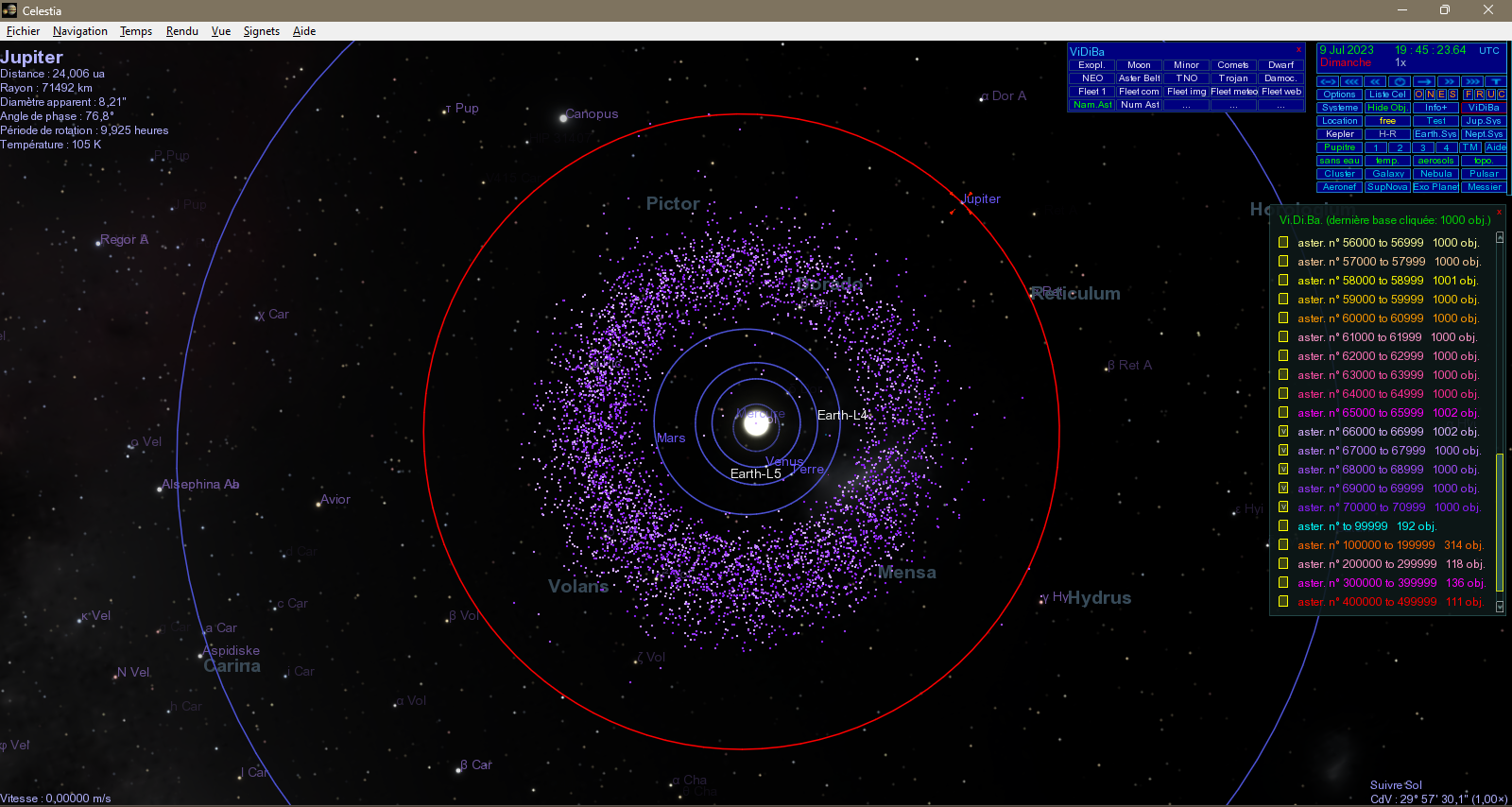Select the Nam.Ast button in ViDiBa
This screenshot has height=807, width=1512.
[x=1092, y=105]
